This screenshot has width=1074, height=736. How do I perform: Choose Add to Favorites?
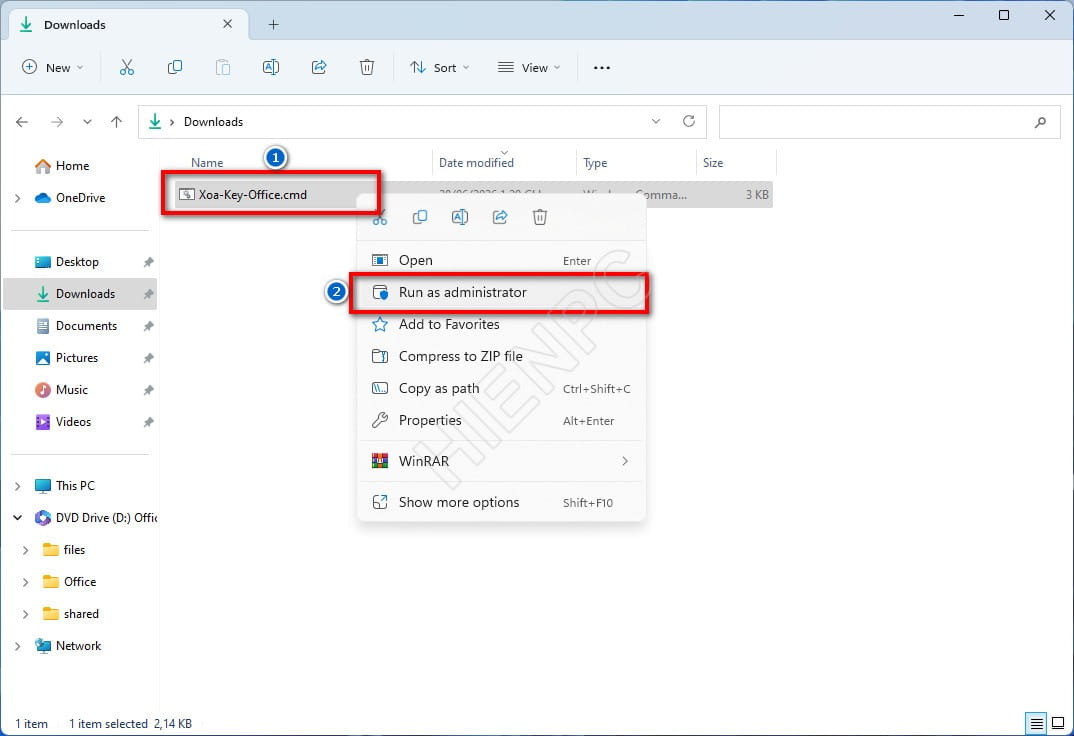pos(501,325)
